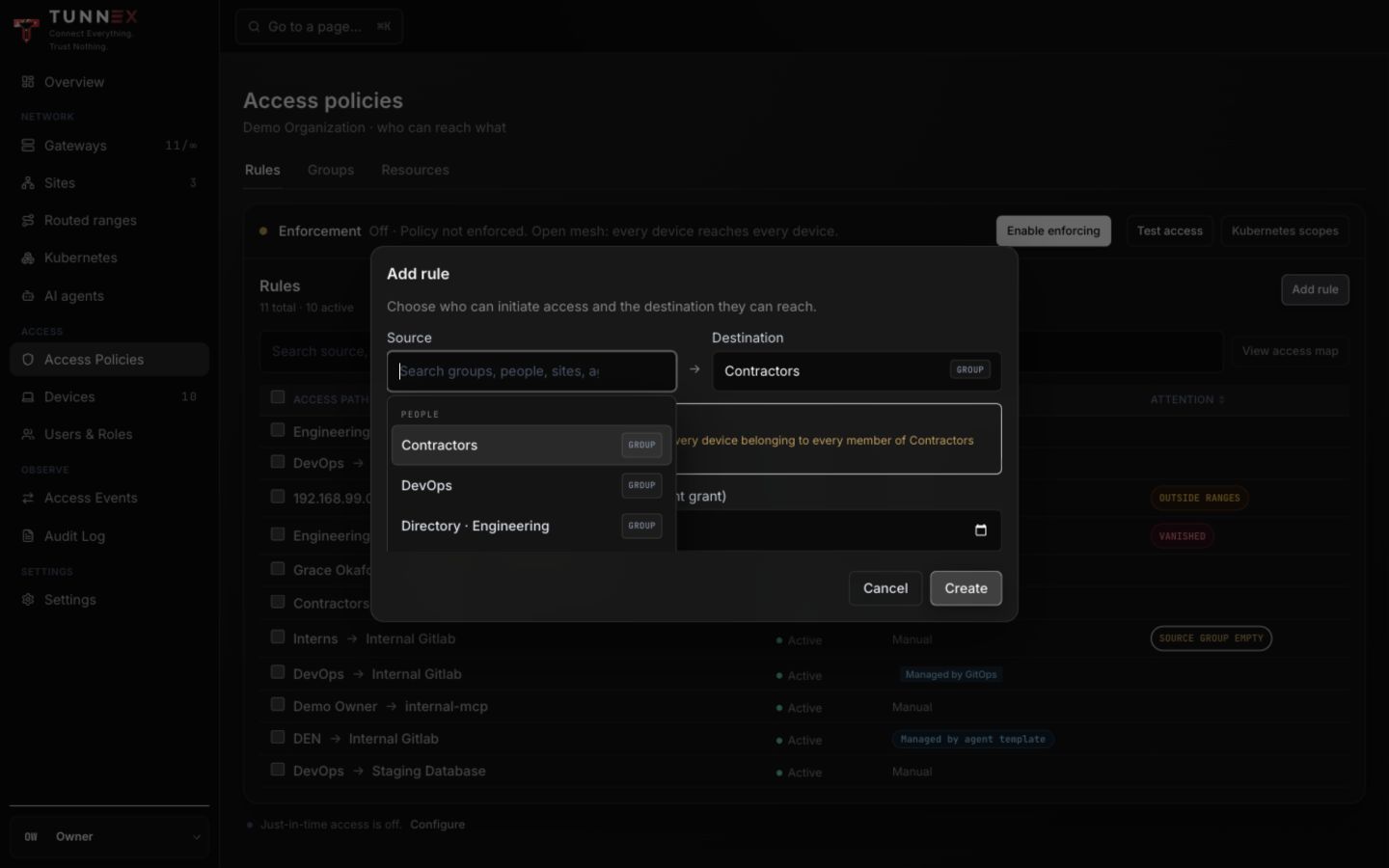1389x868 pixels.
Task: Check the Interns → Internal Gitlab row
Action: click(x=278, y=637)
